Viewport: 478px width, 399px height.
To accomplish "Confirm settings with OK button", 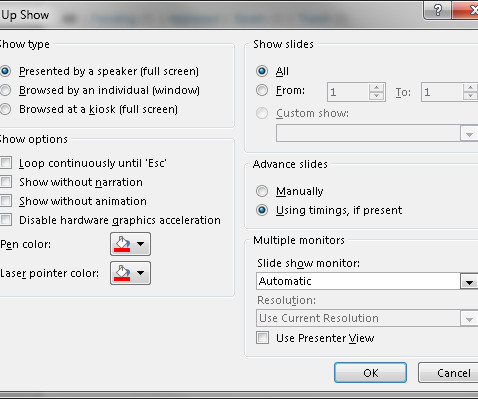I will point(370,373).
